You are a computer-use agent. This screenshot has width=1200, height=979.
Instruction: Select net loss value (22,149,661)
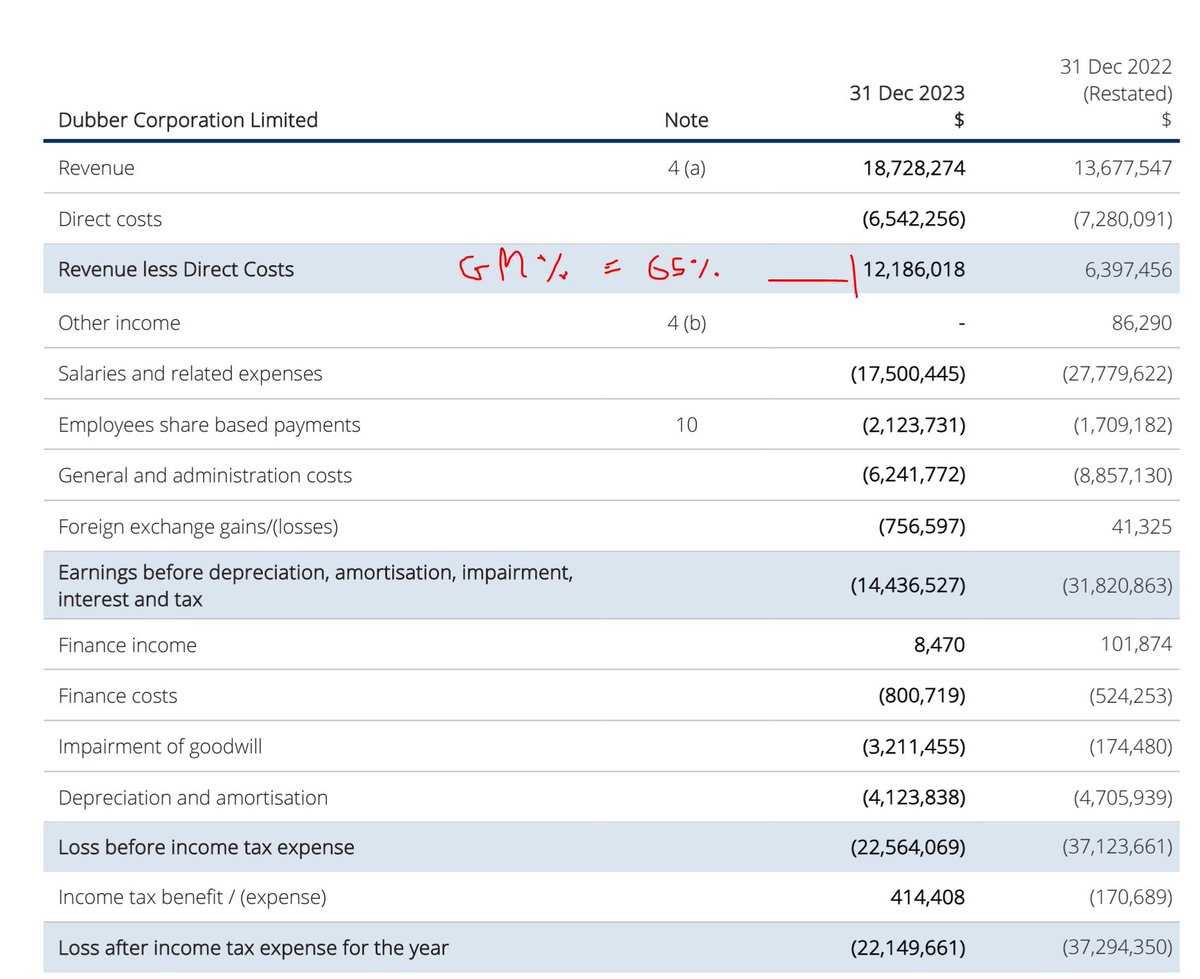click(908, 948)
